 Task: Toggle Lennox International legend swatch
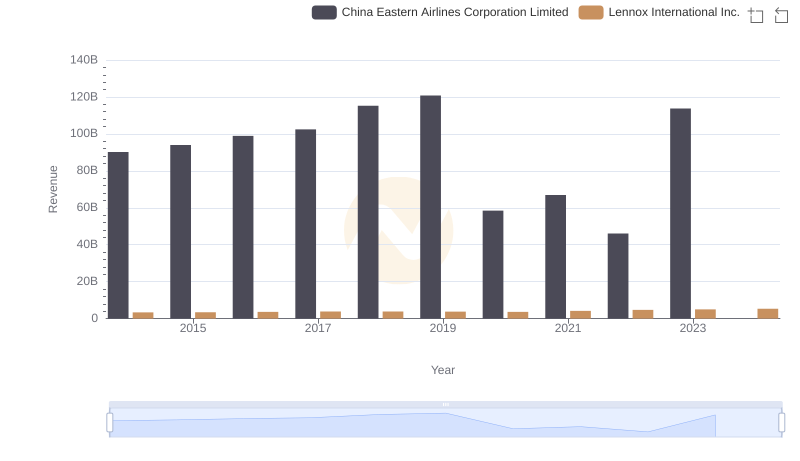point(591,12)
